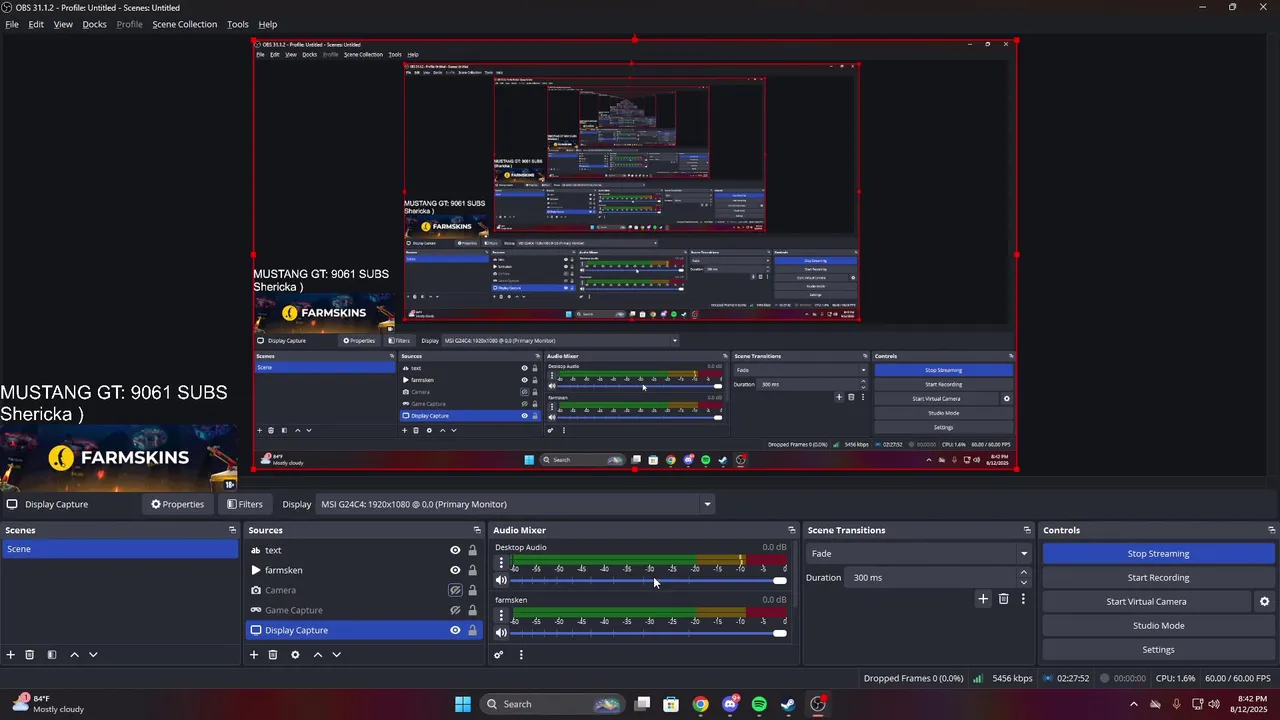Open source Filters button above docks

245,505
